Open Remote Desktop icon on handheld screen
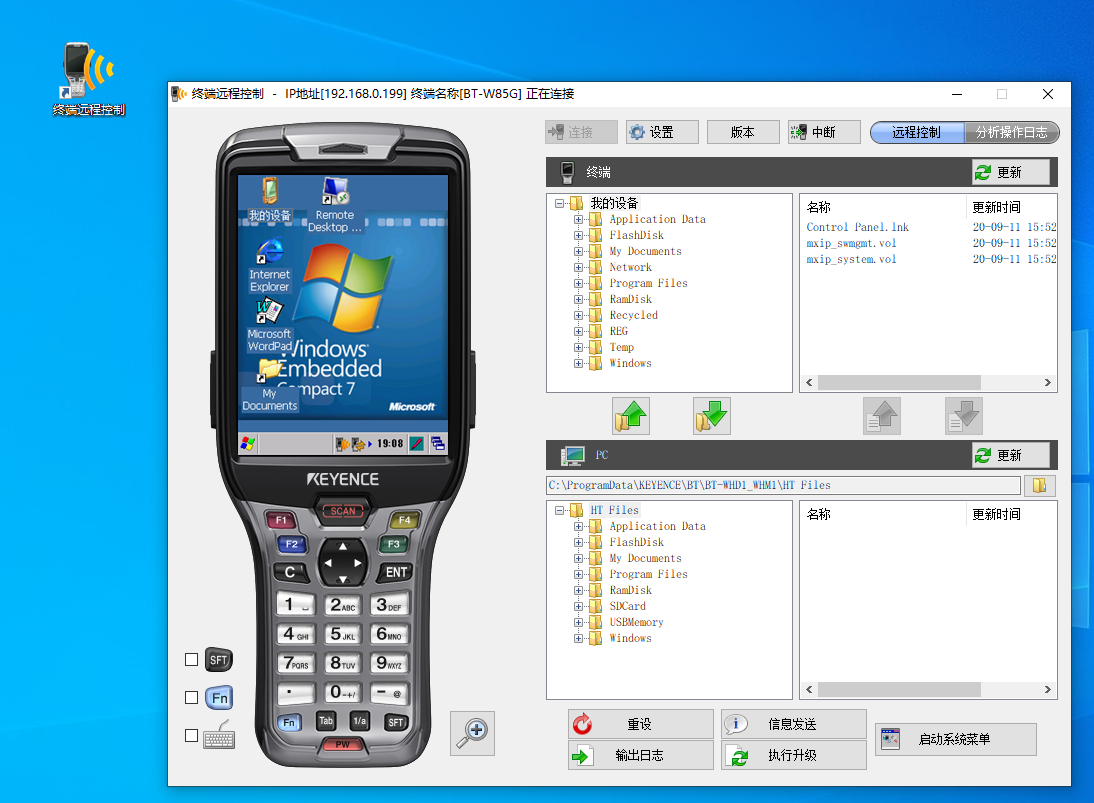 click(335, 204)
